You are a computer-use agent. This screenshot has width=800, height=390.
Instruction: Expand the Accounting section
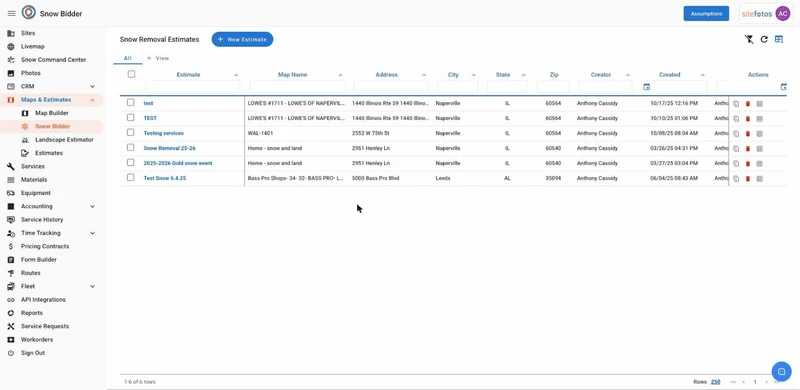pyautogui.click(x=92, y=206)
